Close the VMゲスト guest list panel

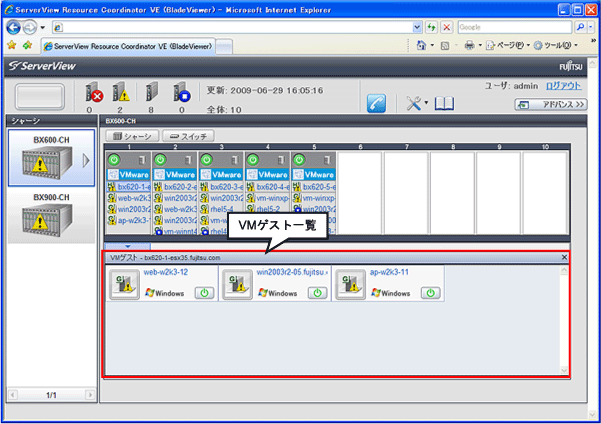point(564,257)
